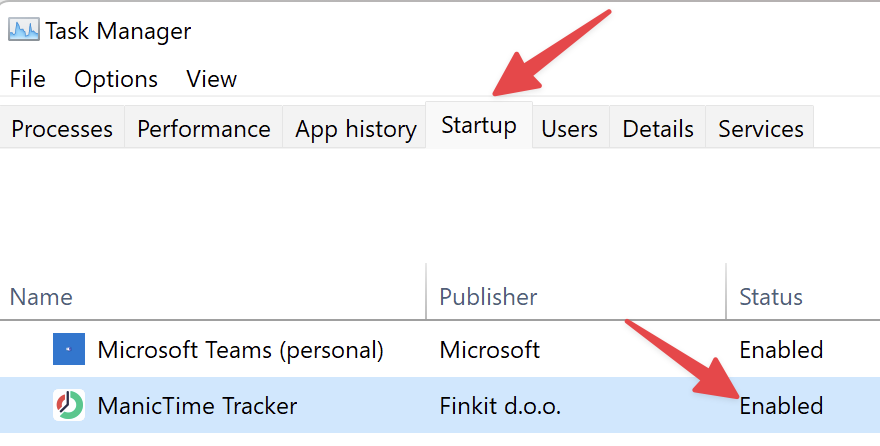Select the ManicTime Tracker clock icon
Viewport: 880px width, 446px height.
coord(69,405)
